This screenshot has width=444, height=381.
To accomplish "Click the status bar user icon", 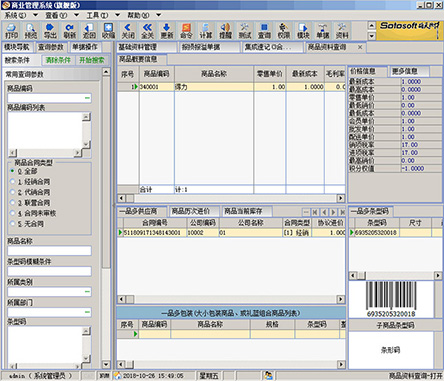I will (268, 376).
